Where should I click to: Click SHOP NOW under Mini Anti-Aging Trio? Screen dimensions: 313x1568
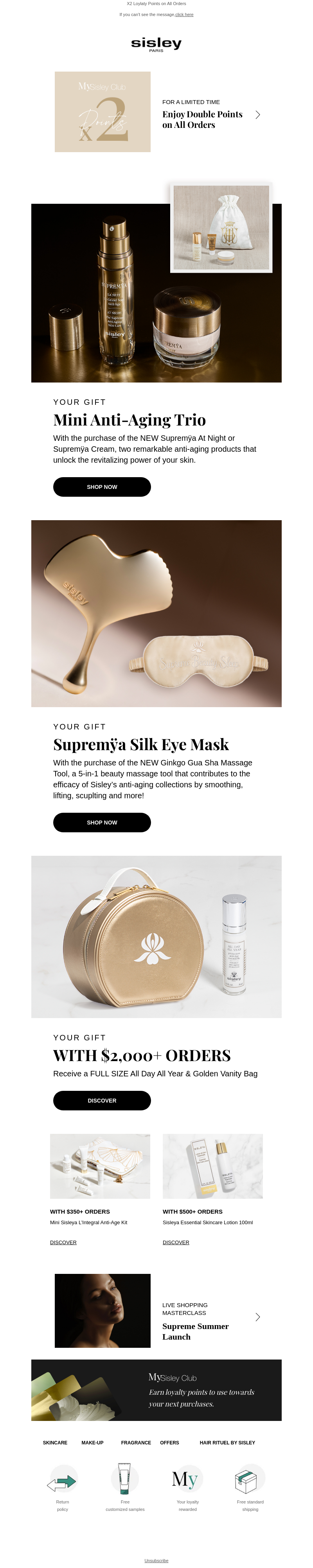point(102,487)
